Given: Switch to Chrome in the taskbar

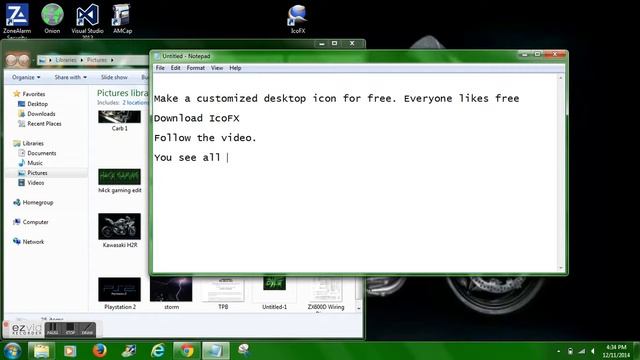Looking at the screenshot, I should click(x=187, y=351).
